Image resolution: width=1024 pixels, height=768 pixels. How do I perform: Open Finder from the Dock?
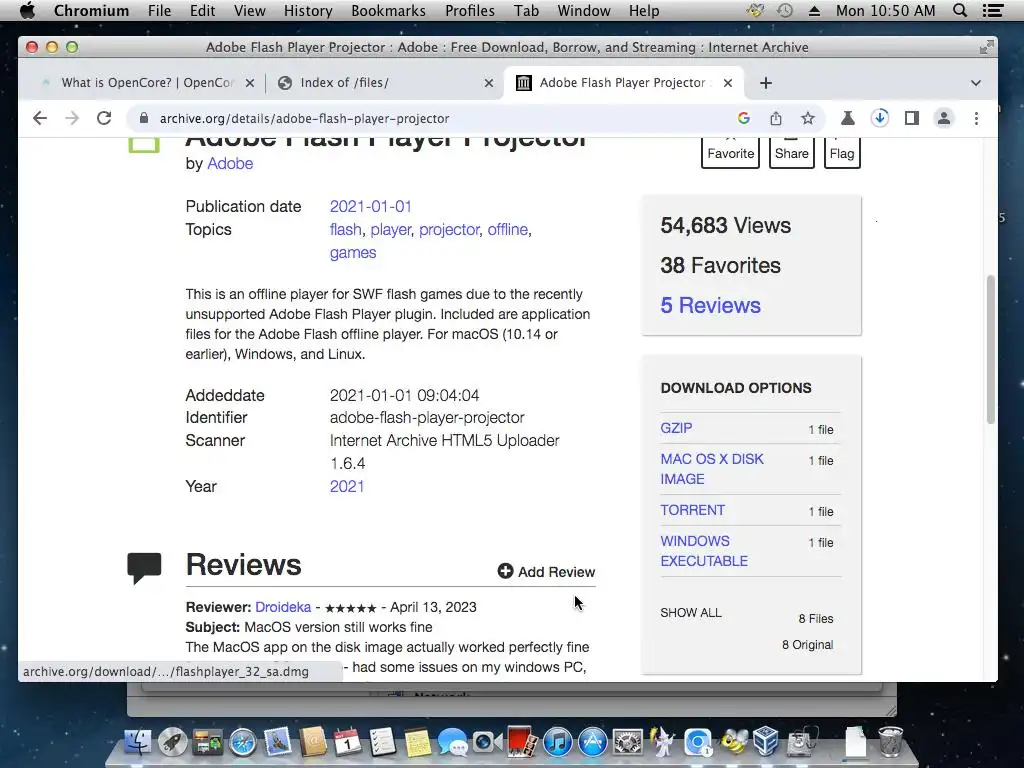click(x=138, y=742)
